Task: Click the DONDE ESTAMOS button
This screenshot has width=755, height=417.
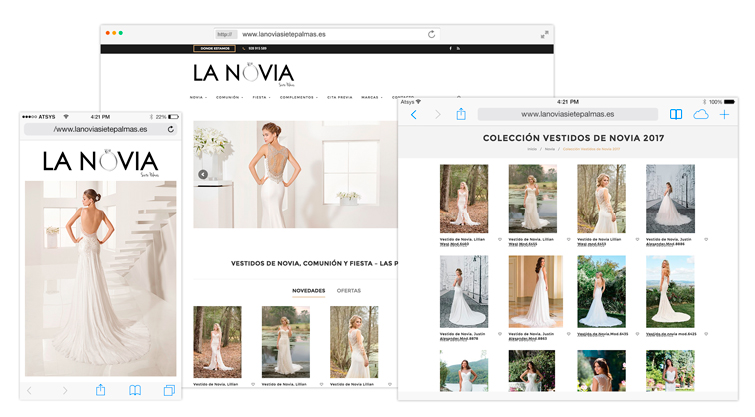Action: tap(214, 49)
